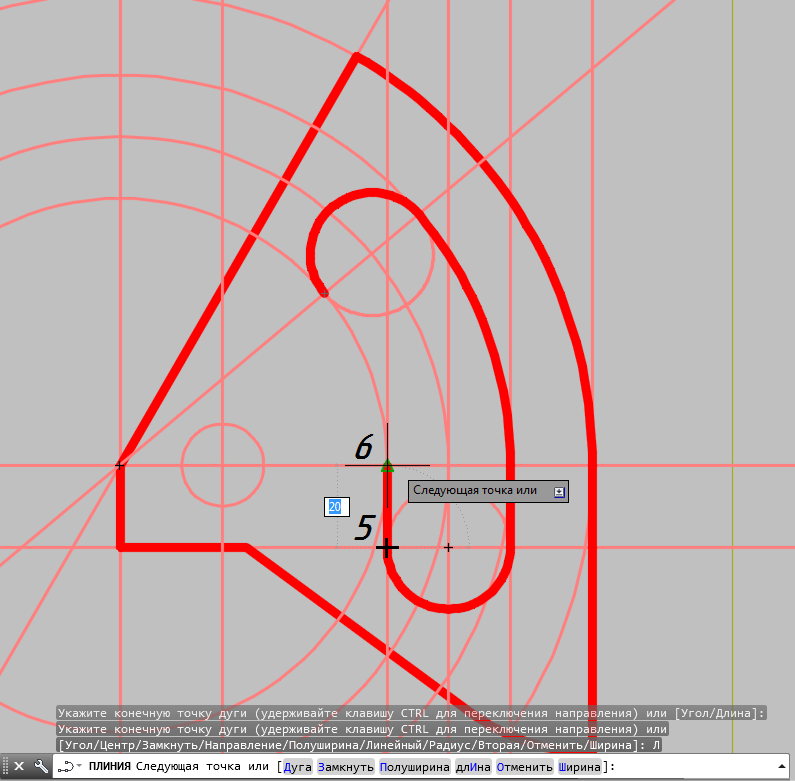This screenshot has width=795, height=781.
Task: Click the длИна command option
Action: click(x=473, y=767)
